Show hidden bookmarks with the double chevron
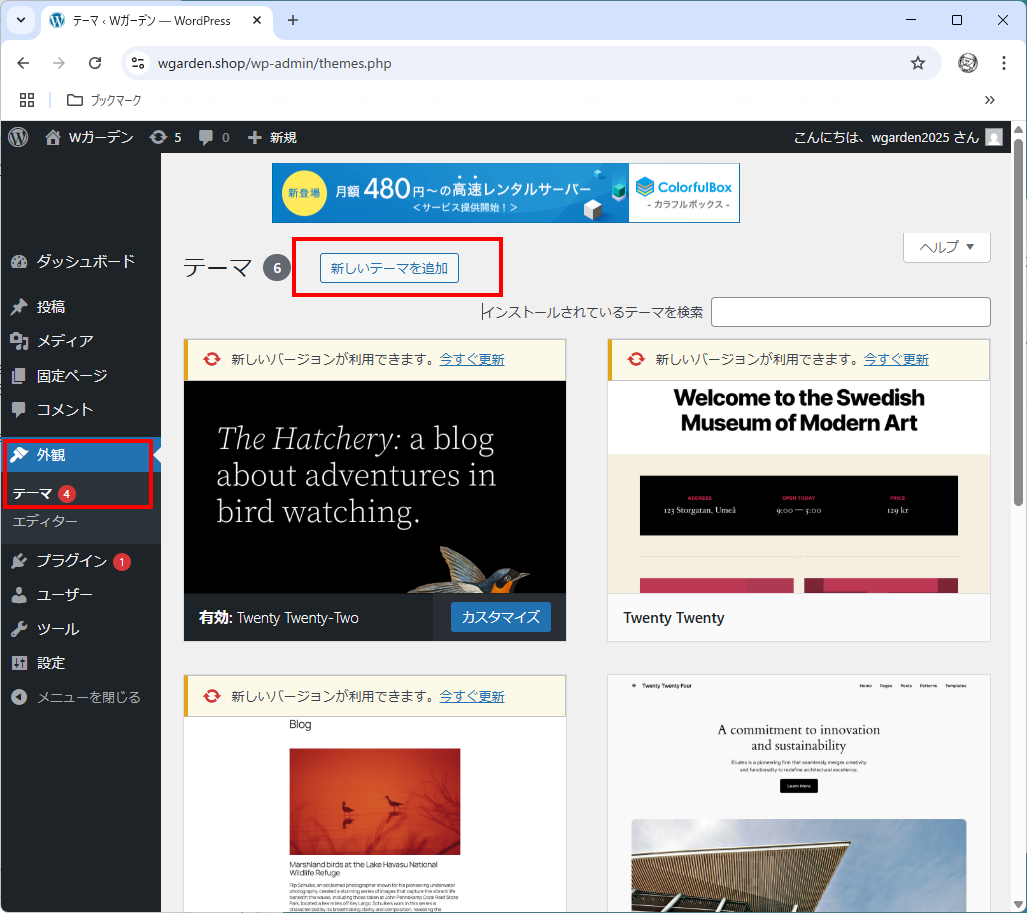1027x913 pixels. point(989,100)
